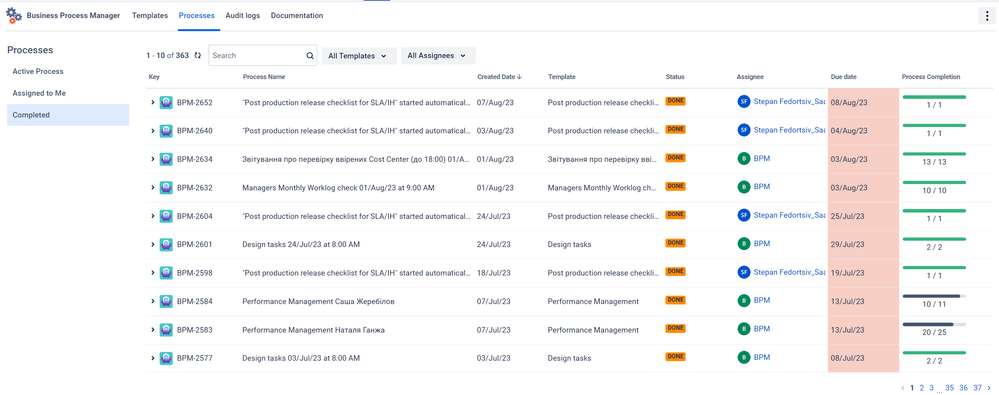999x395 pixels.
Task: Sort by the Created Date arrow
Action: [519, 77]
